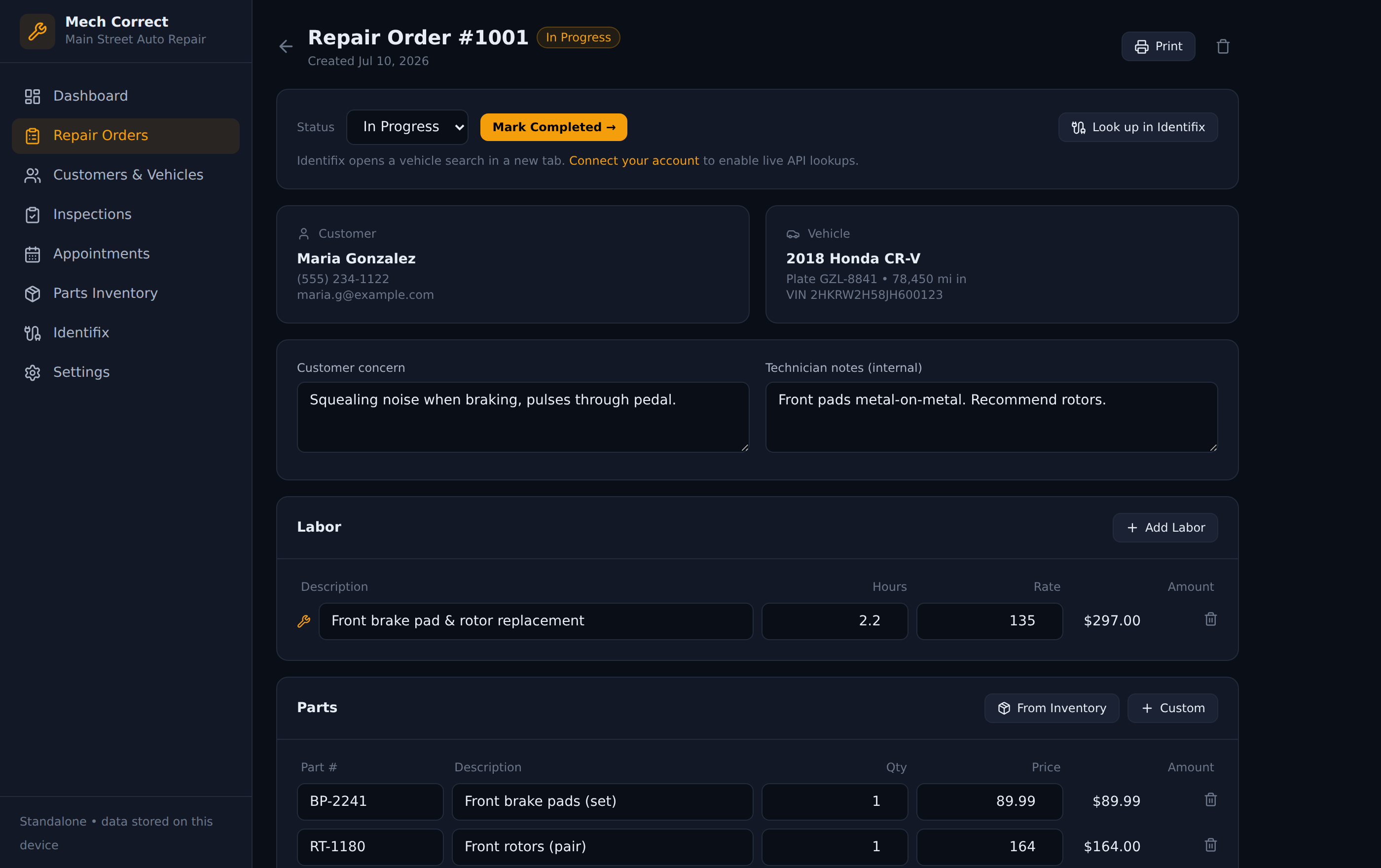The image size is (1381, 868).
Task: Click the Price field showing 164
Action: pos(989,847)
